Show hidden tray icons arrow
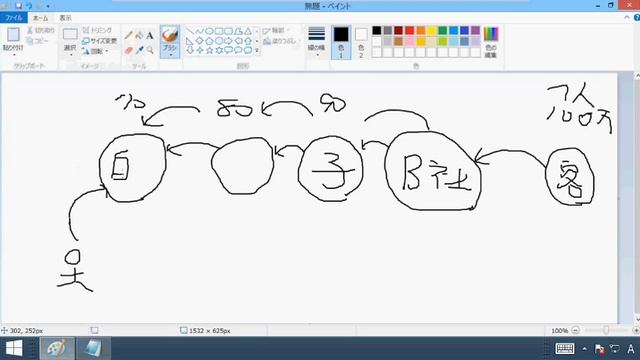The width and height of the screenshot is (640, 360). 584,349
